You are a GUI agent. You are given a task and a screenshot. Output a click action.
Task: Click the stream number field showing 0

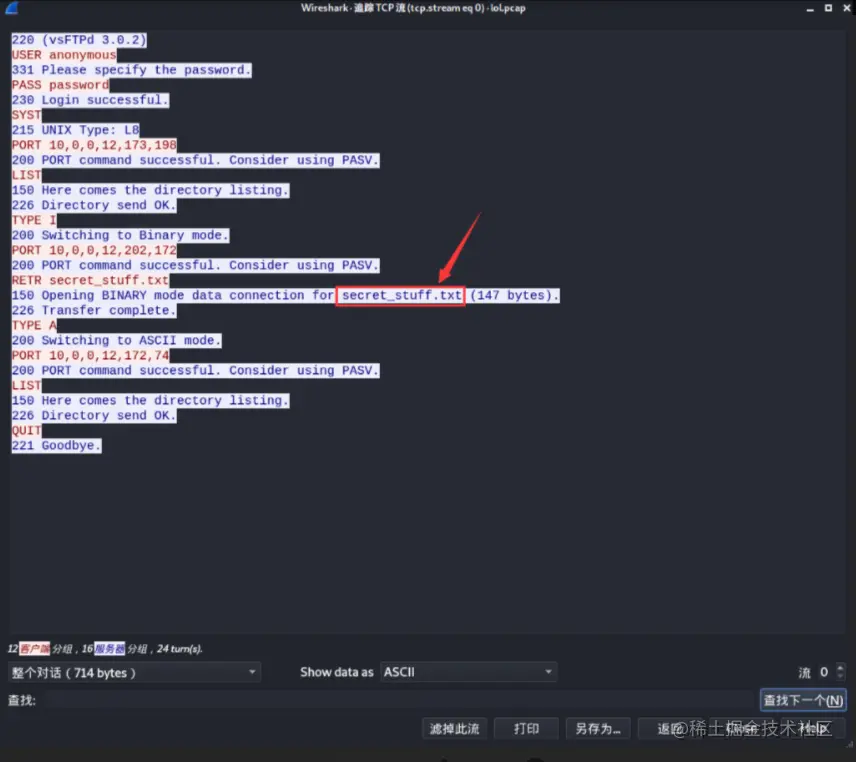coord(824,672)
